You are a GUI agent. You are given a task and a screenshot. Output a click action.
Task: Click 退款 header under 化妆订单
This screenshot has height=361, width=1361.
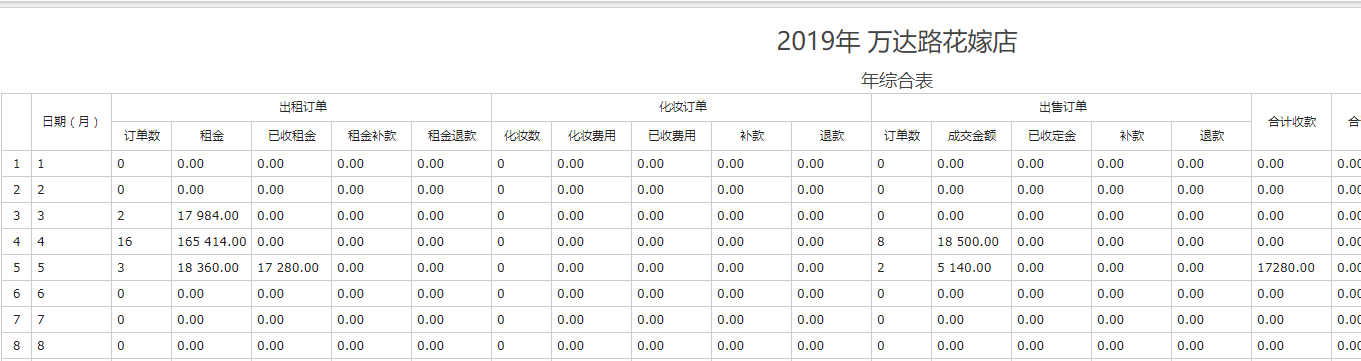tap(832, 136)
